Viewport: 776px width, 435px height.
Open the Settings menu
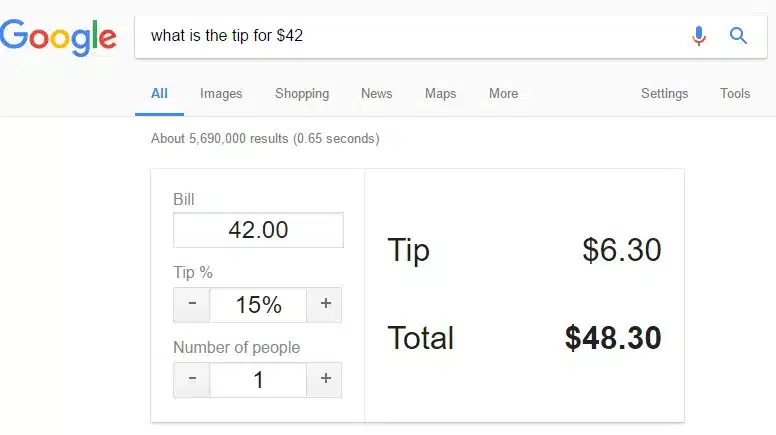click(664, 94)
